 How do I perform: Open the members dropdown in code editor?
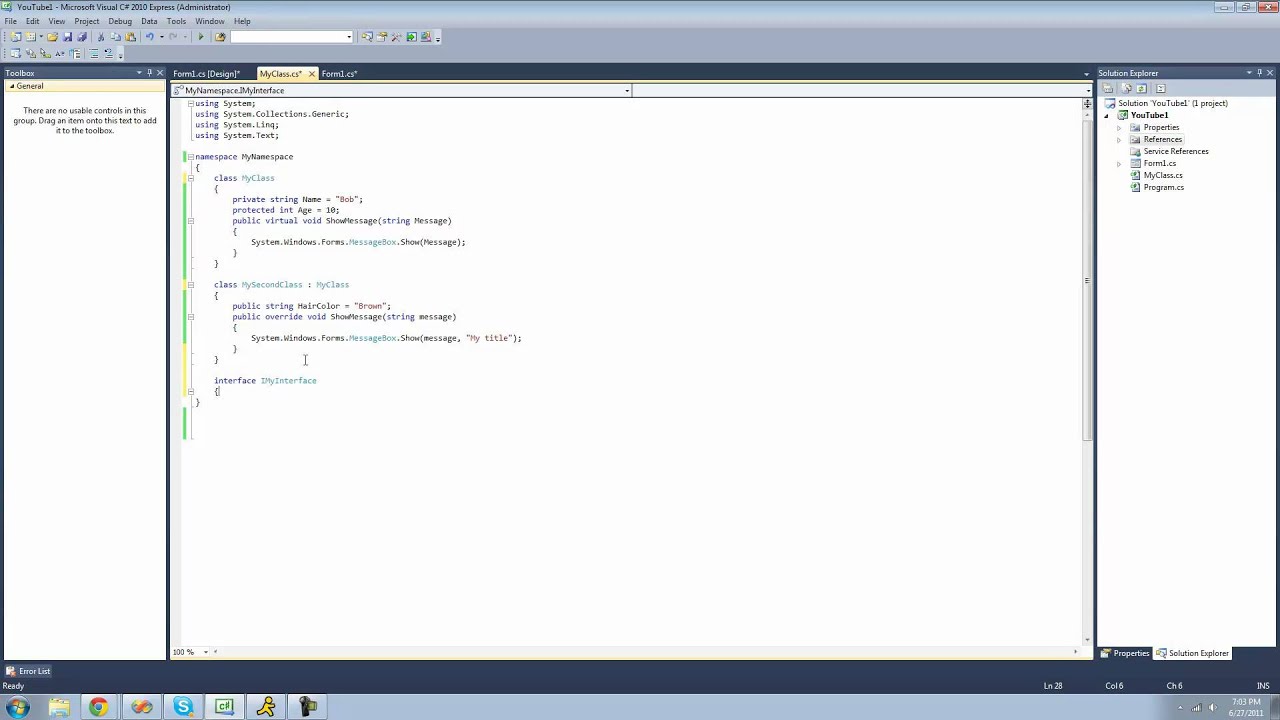pyautogui.click(x=1087, y=91)
